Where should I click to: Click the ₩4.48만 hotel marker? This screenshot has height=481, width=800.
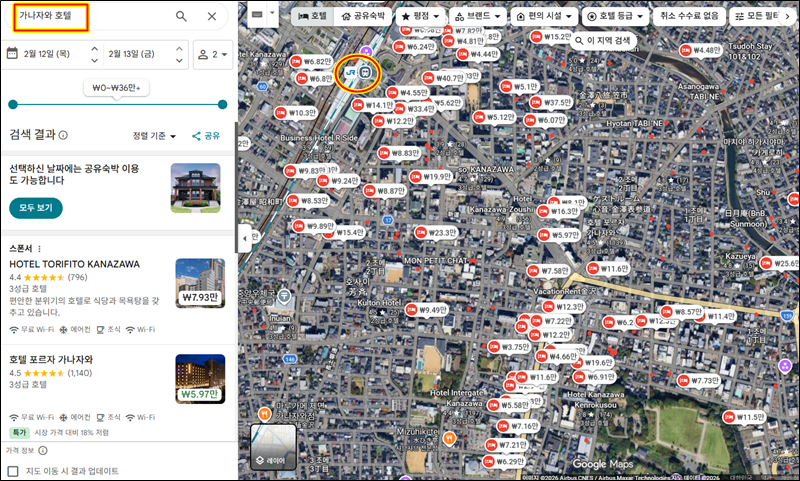pos(701,50)
